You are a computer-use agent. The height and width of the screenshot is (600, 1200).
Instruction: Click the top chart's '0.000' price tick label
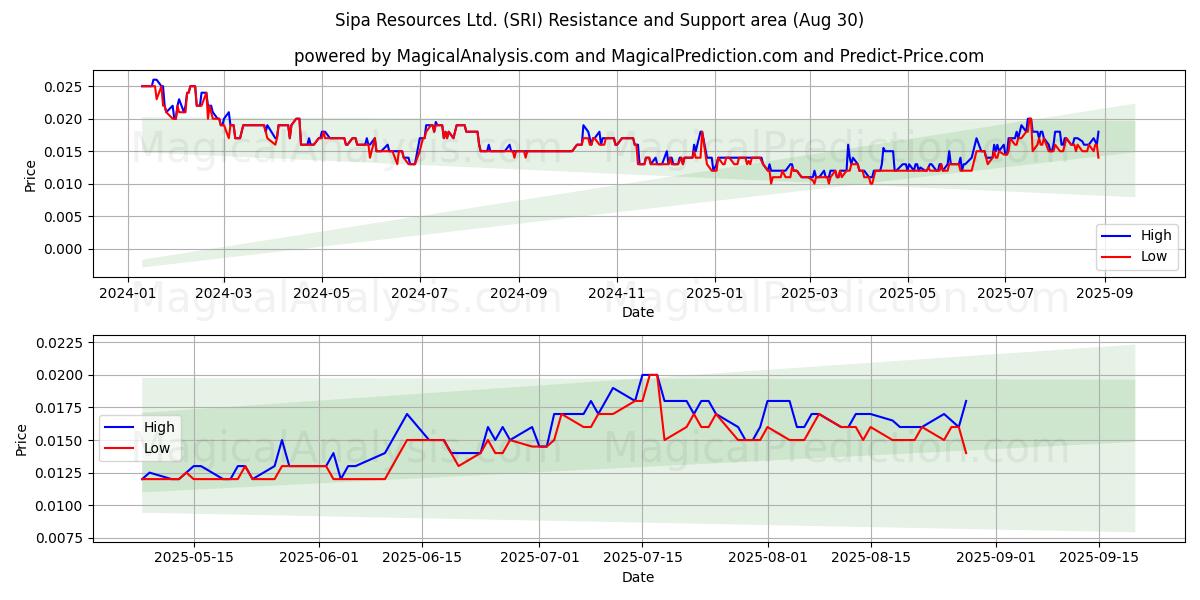pyautogui.click(x=64, y=249)
